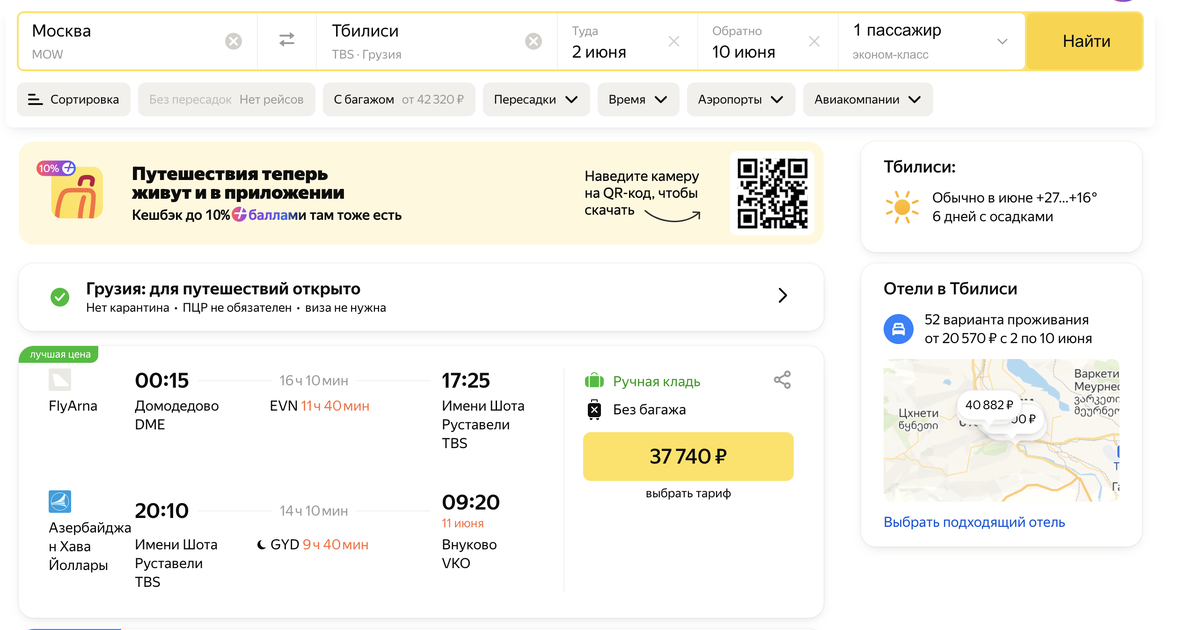1200x630 pixels.
Task: Click the Найти search button
Action: [x=1086, y=41]
